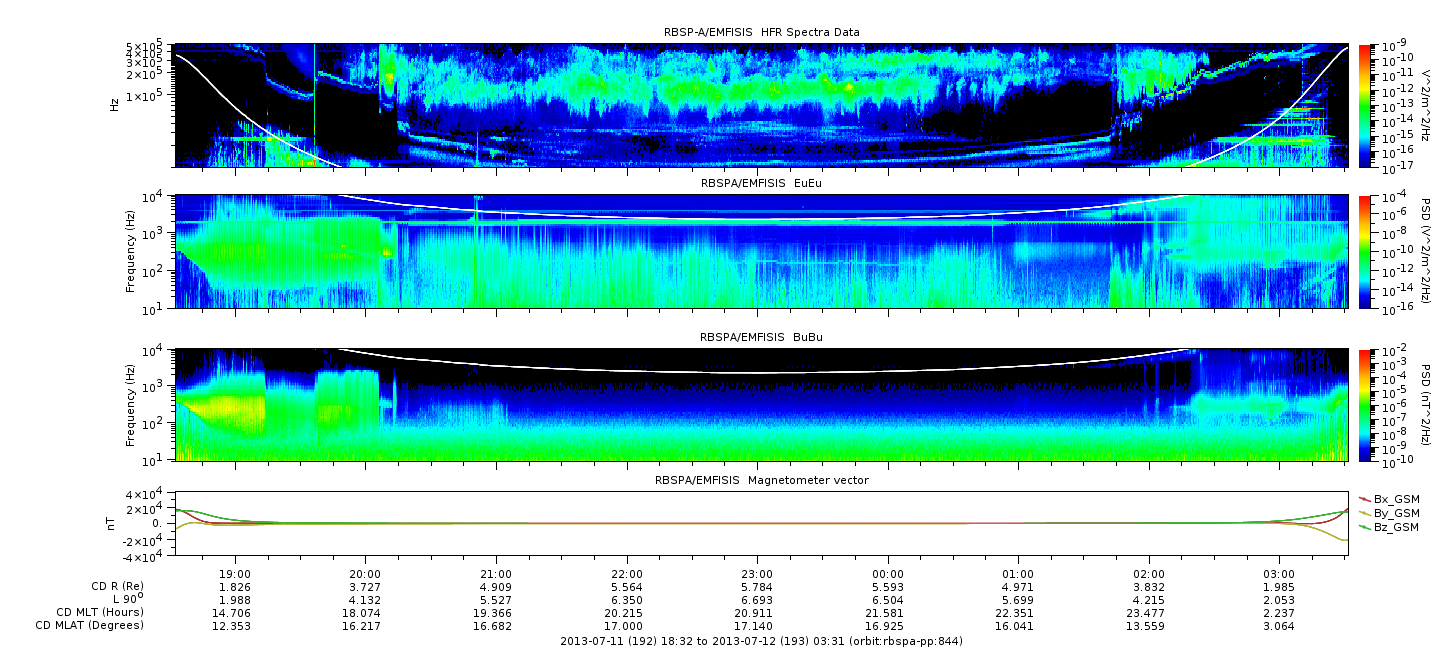Click the date range and orbit footer text
Screen dimensions: 1447x658
(761, 641)
